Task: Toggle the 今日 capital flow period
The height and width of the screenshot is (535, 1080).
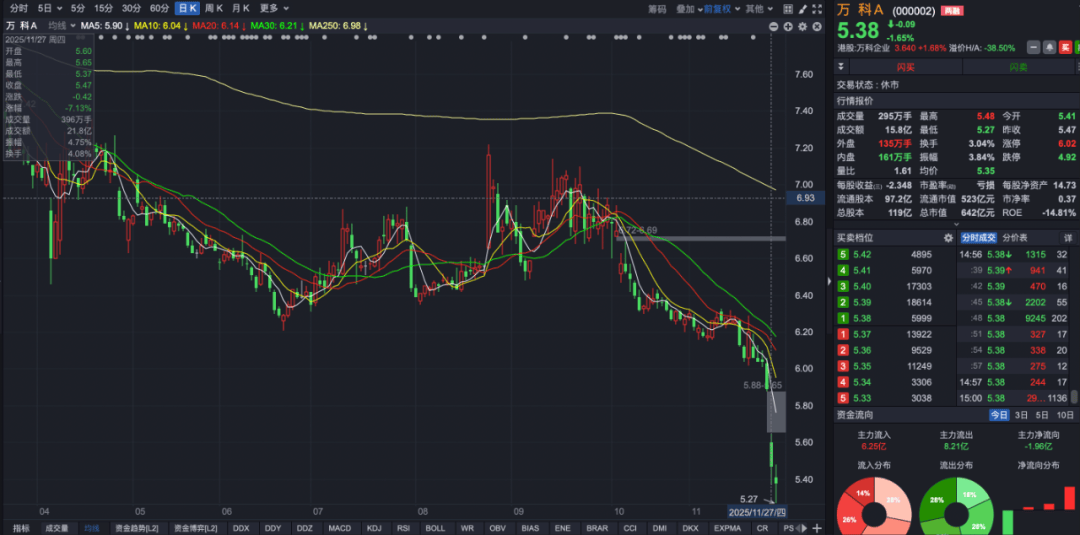Action: pyautogui.click(x=999, y=415)
